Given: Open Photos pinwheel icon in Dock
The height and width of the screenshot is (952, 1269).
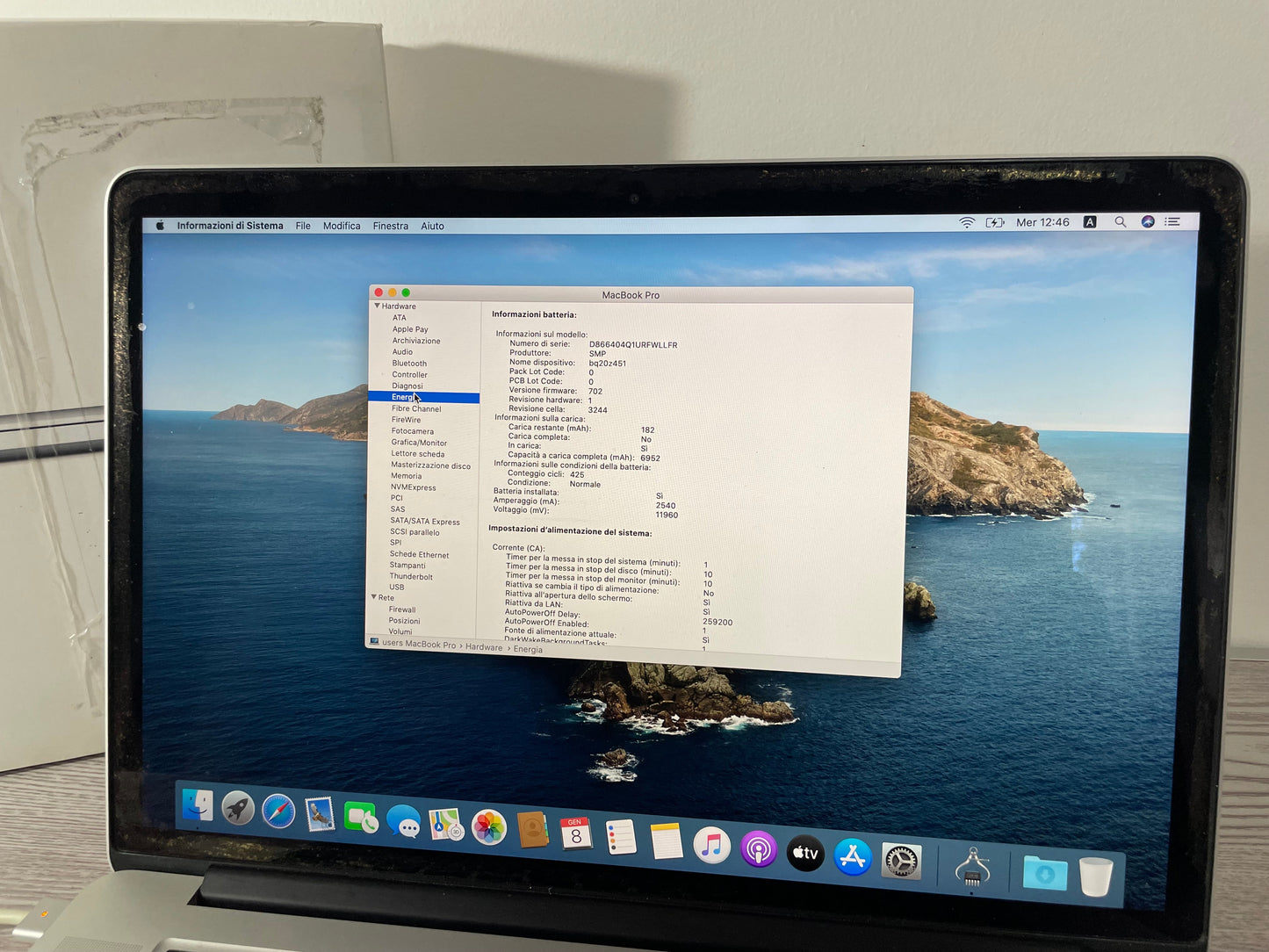Looking at the screenshot, I should coord(488,827).
